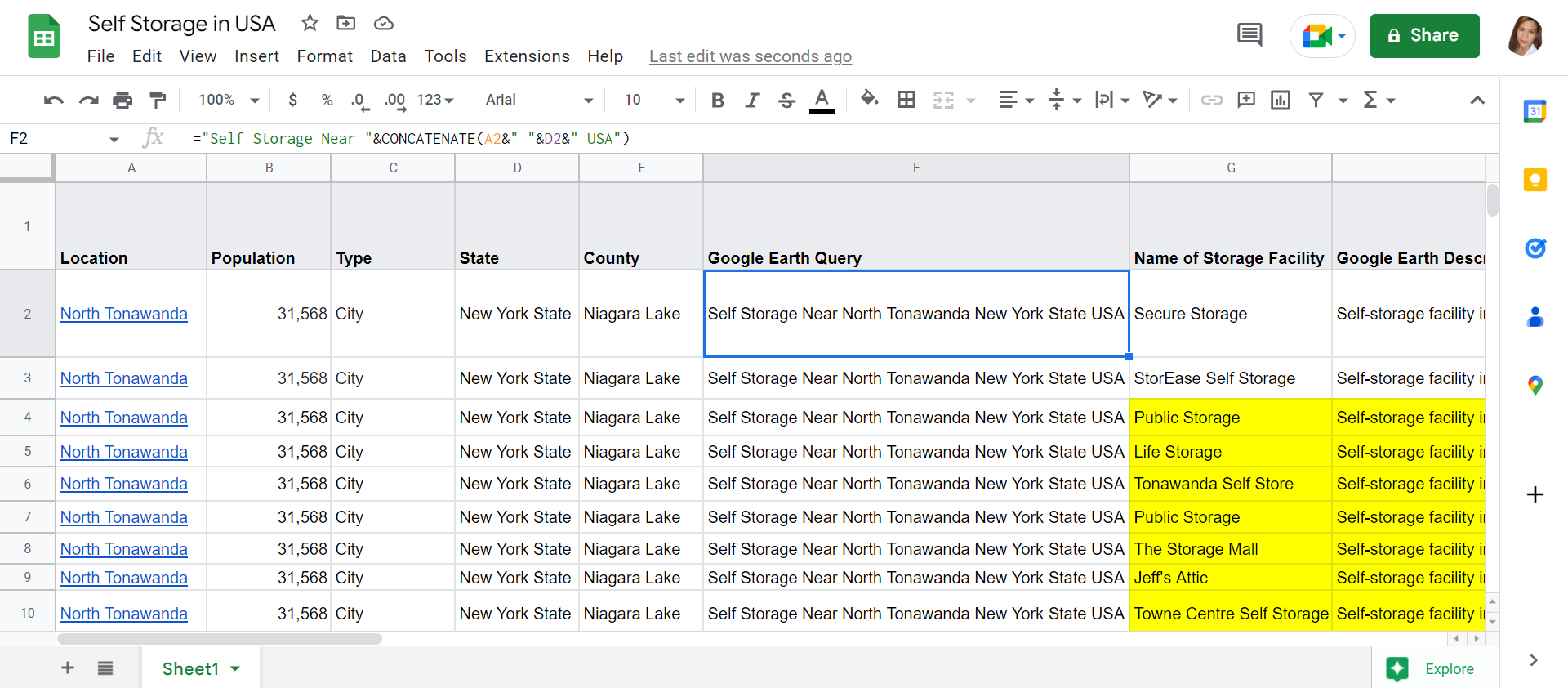Open the fill color picker

click(x=869, y=100)
